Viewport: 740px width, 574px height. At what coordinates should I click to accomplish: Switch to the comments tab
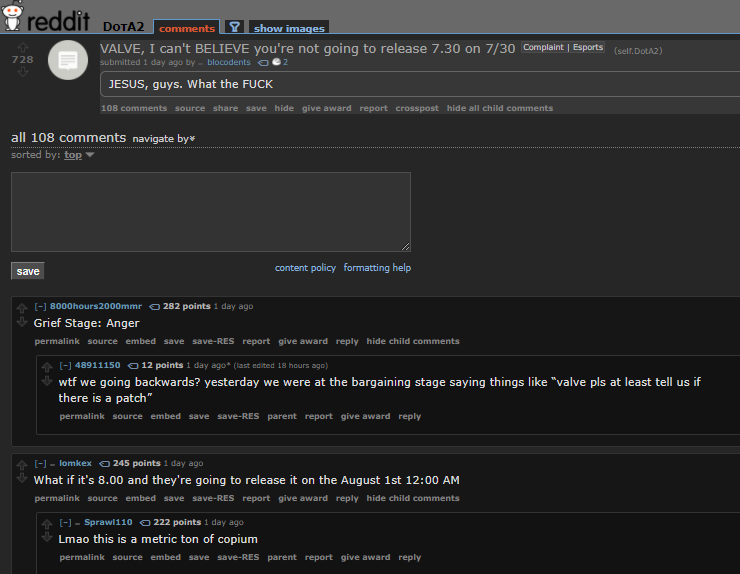pos(187,27)
